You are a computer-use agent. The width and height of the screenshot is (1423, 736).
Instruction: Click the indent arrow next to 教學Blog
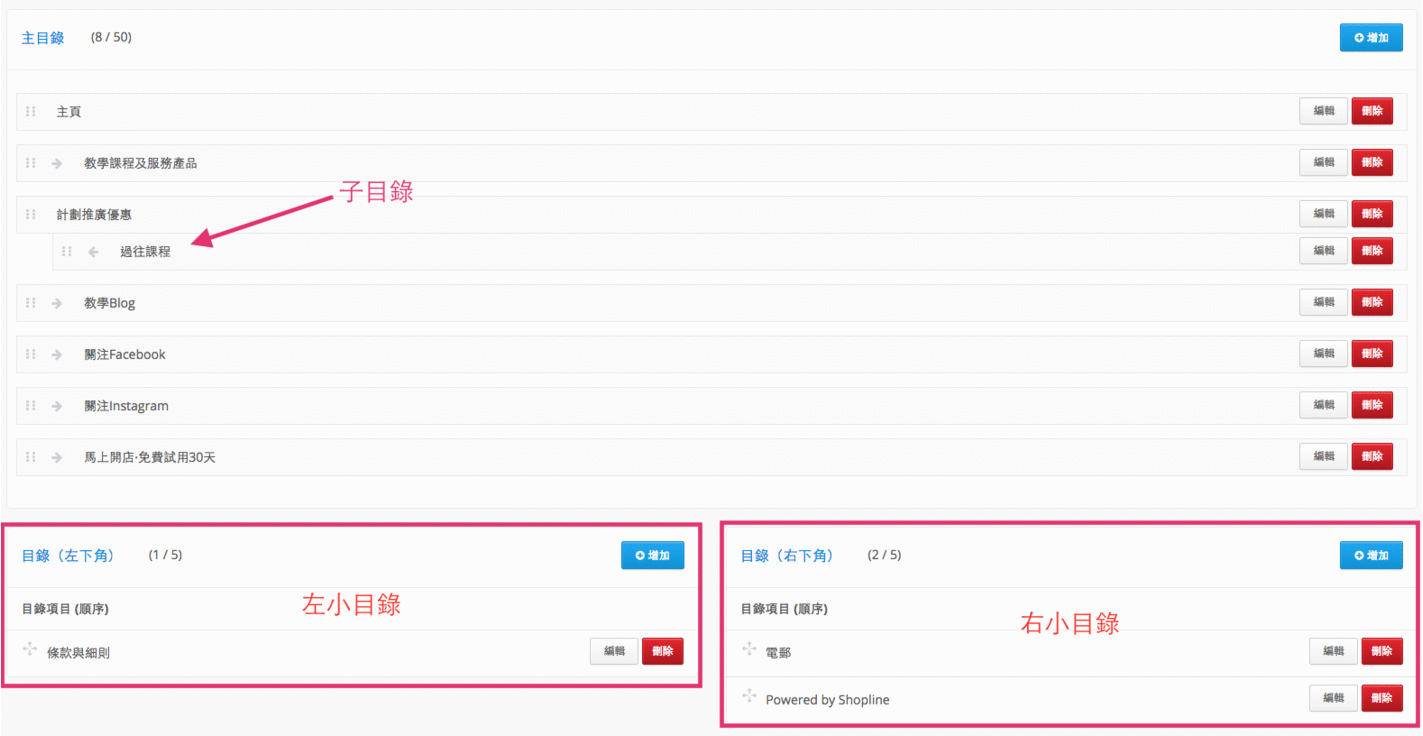coord(57,303)
